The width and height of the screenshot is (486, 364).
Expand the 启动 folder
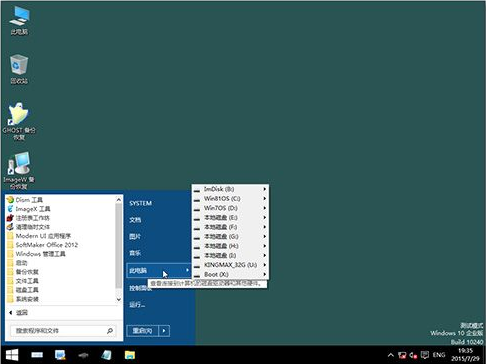[17, 263]
